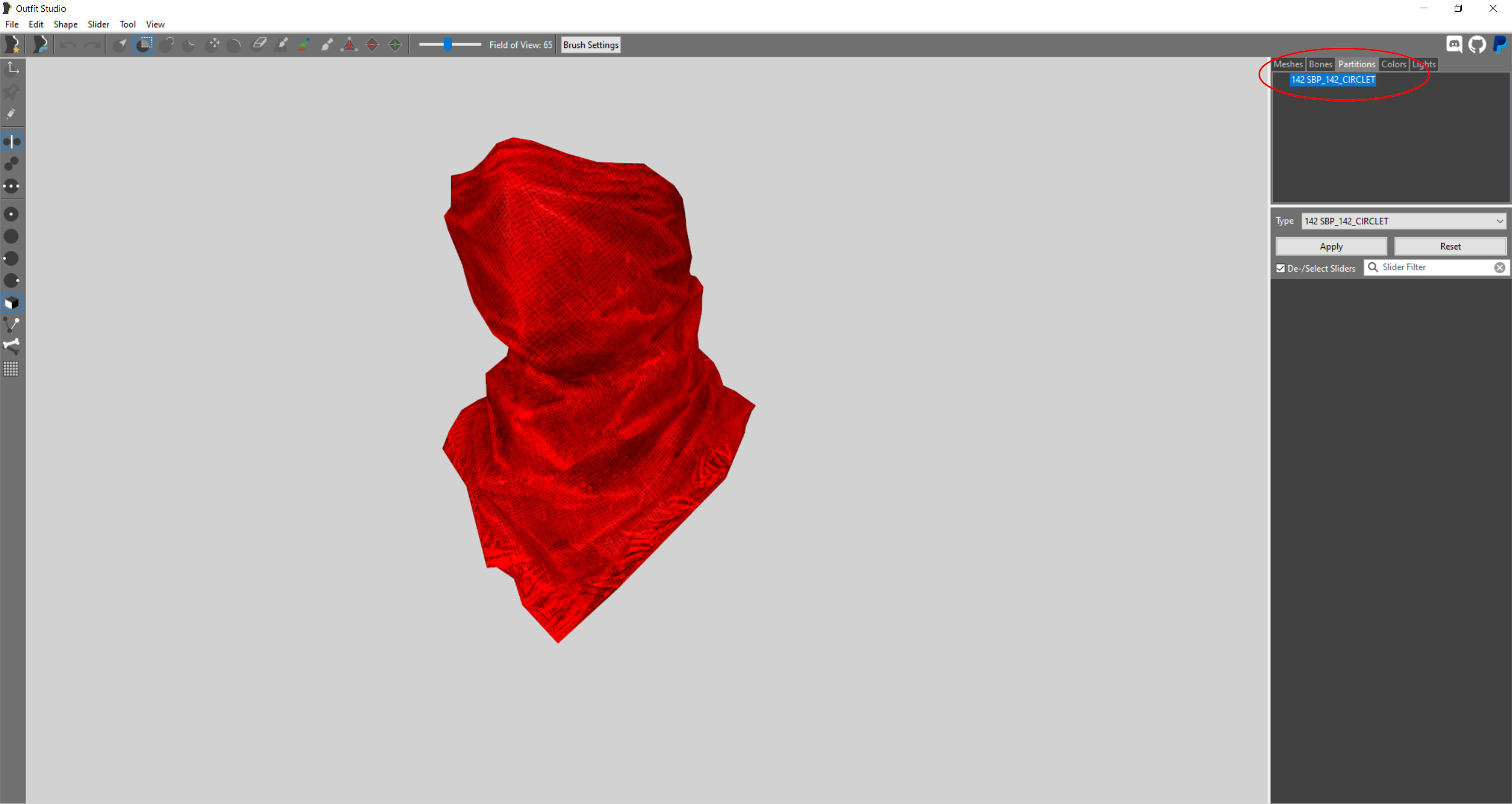Uncheck De-/Select Sliders checkbox
Image resolution: width=1512 pixels, height=804 pixels.
pyautogui.click(x=1280, y=269)
